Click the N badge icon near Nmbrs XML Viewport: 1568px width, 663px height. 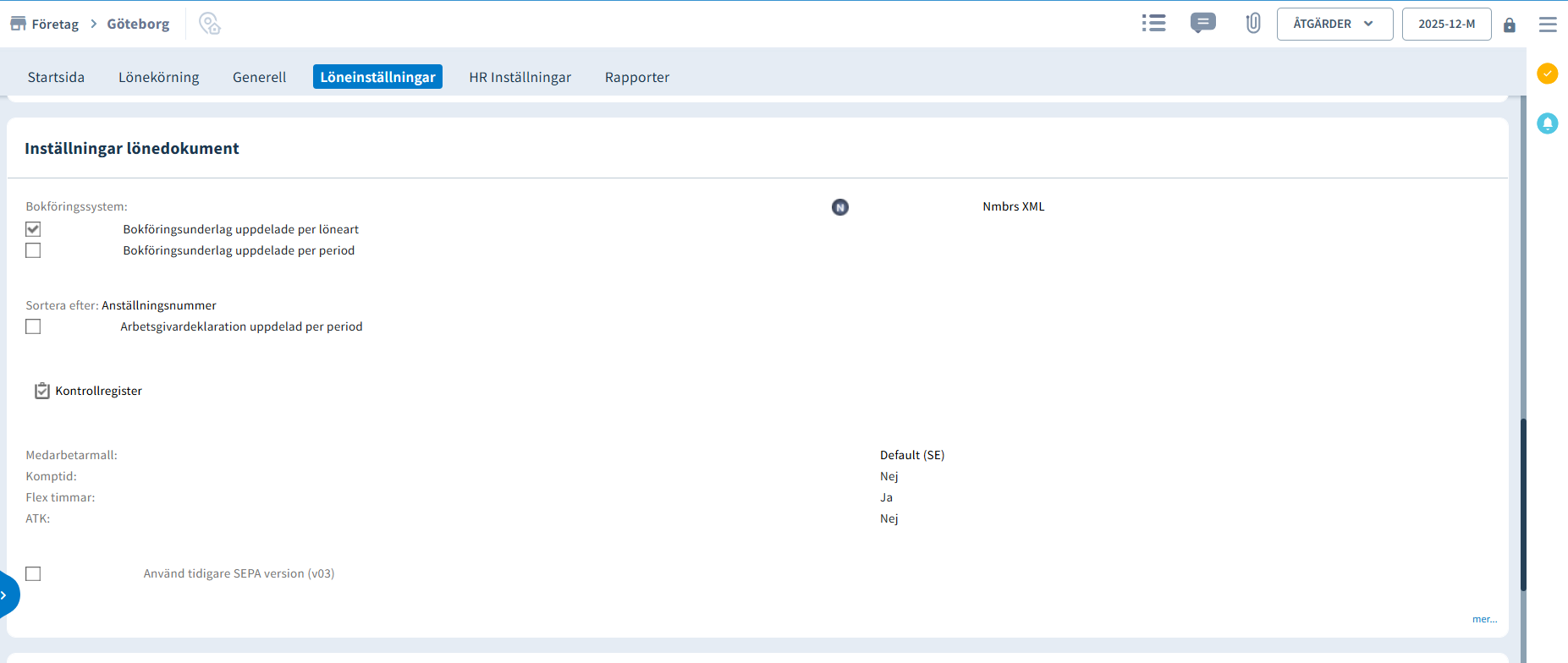[840, 207]
